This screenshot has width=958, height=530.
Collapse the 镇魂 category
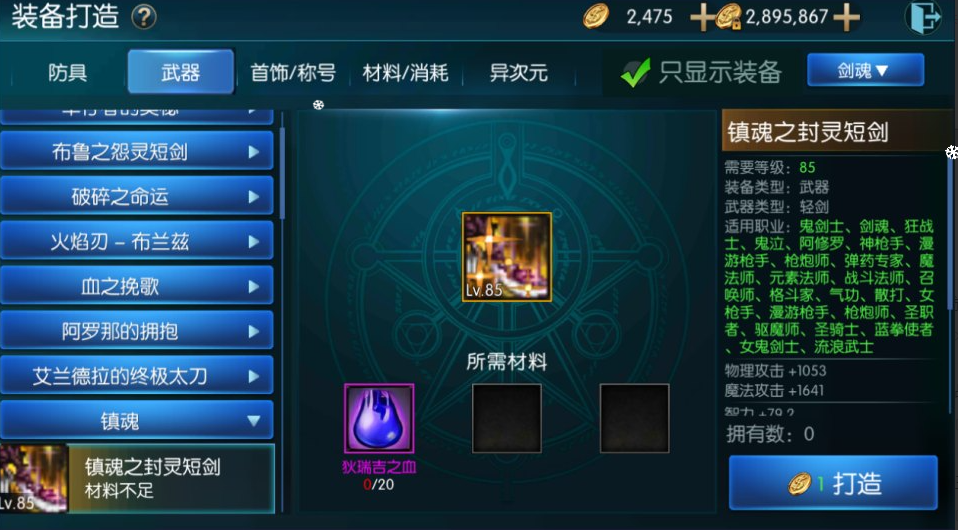click(x=137, y=421)
